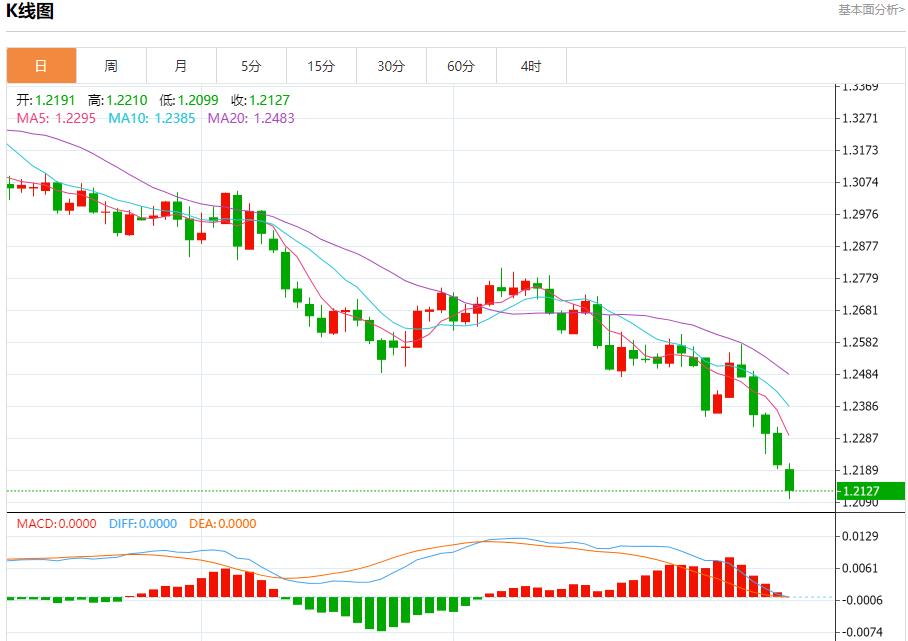Viewport: 908px width, 641px height.
Task: Open the 60分 timeframe tab
Action: pos(461,65)
